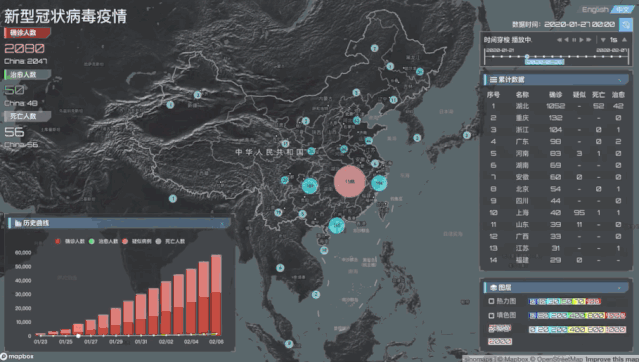639x362 pixels.
Task: Click the cluster marker at Singapore
Action: pyautogui.click(x=289, y=344)
